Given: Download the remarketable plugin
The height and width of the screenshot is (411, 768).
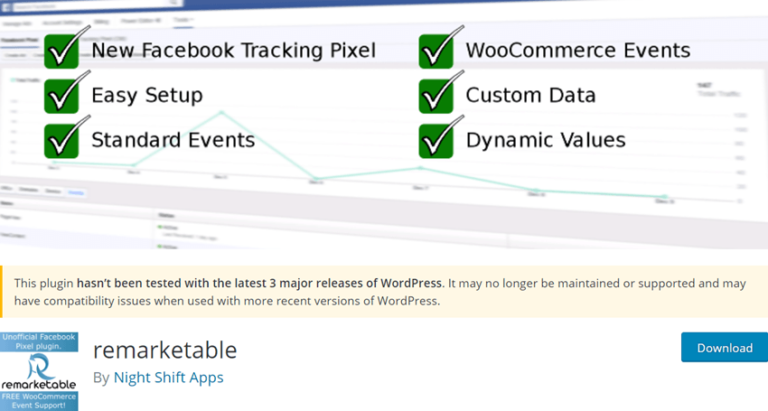Looking at the screenshot, I should [x=724, y=348].
